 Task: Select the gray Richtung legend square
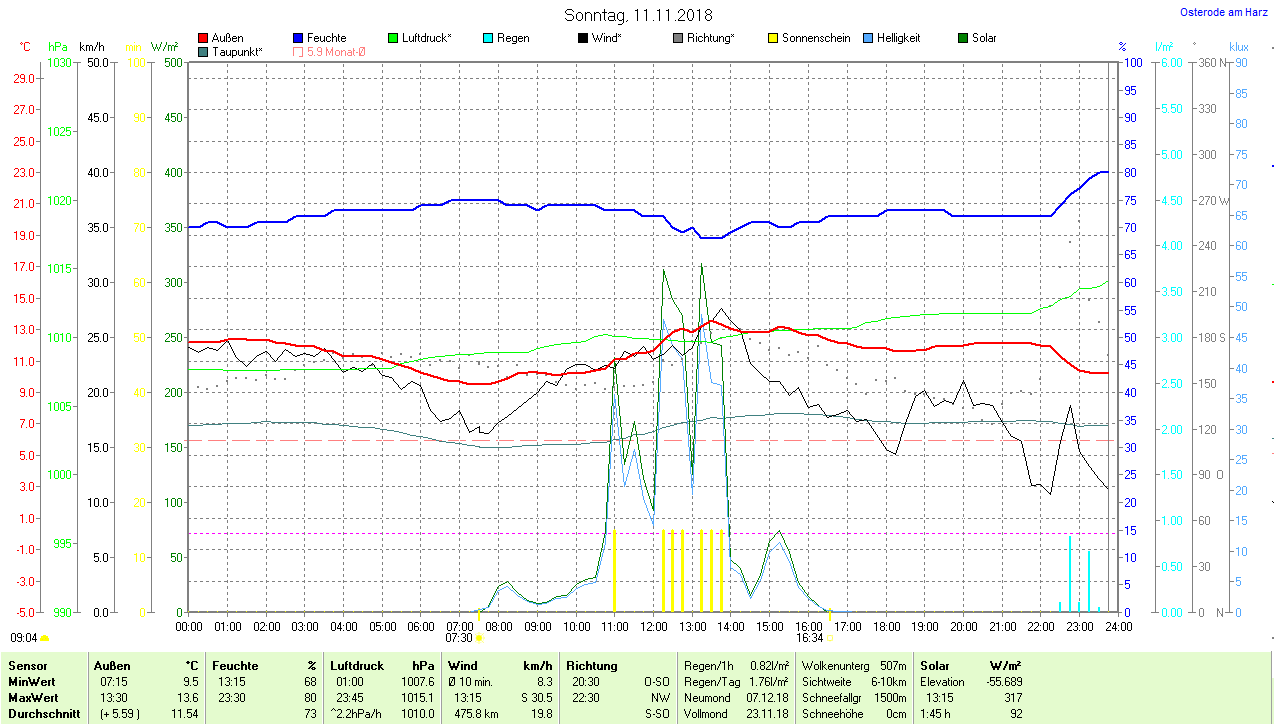click(x=678, y=38)
